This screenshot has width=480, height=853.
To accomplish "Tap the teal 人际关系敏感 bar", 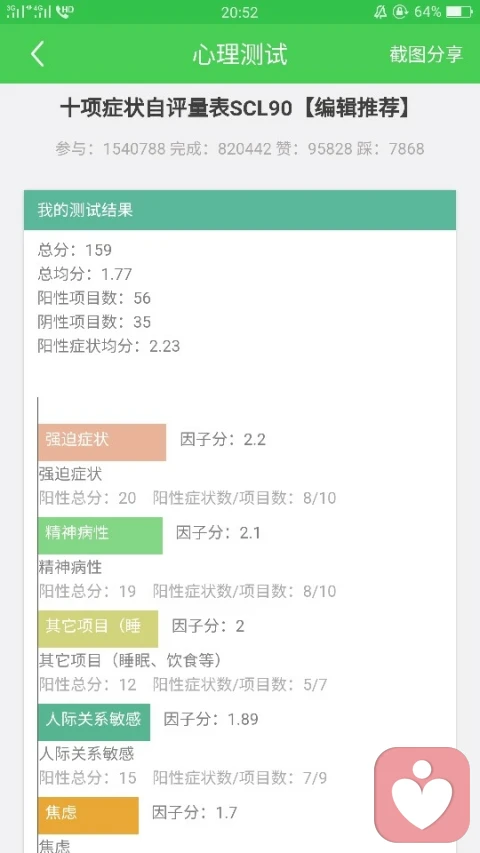I will [x=94, y=722].
